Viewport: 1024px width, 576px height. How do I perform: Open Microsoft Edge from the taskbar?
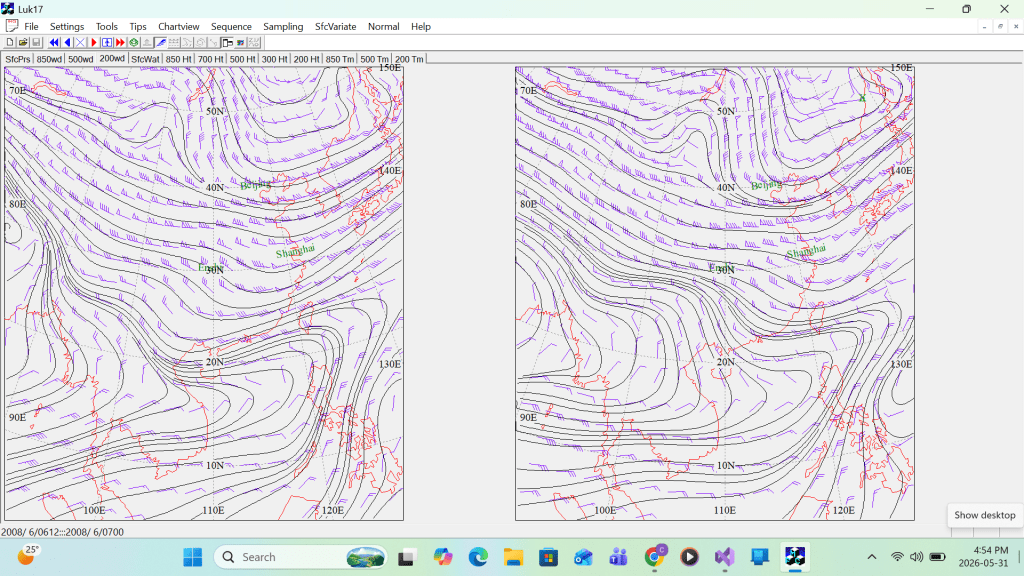478,557
